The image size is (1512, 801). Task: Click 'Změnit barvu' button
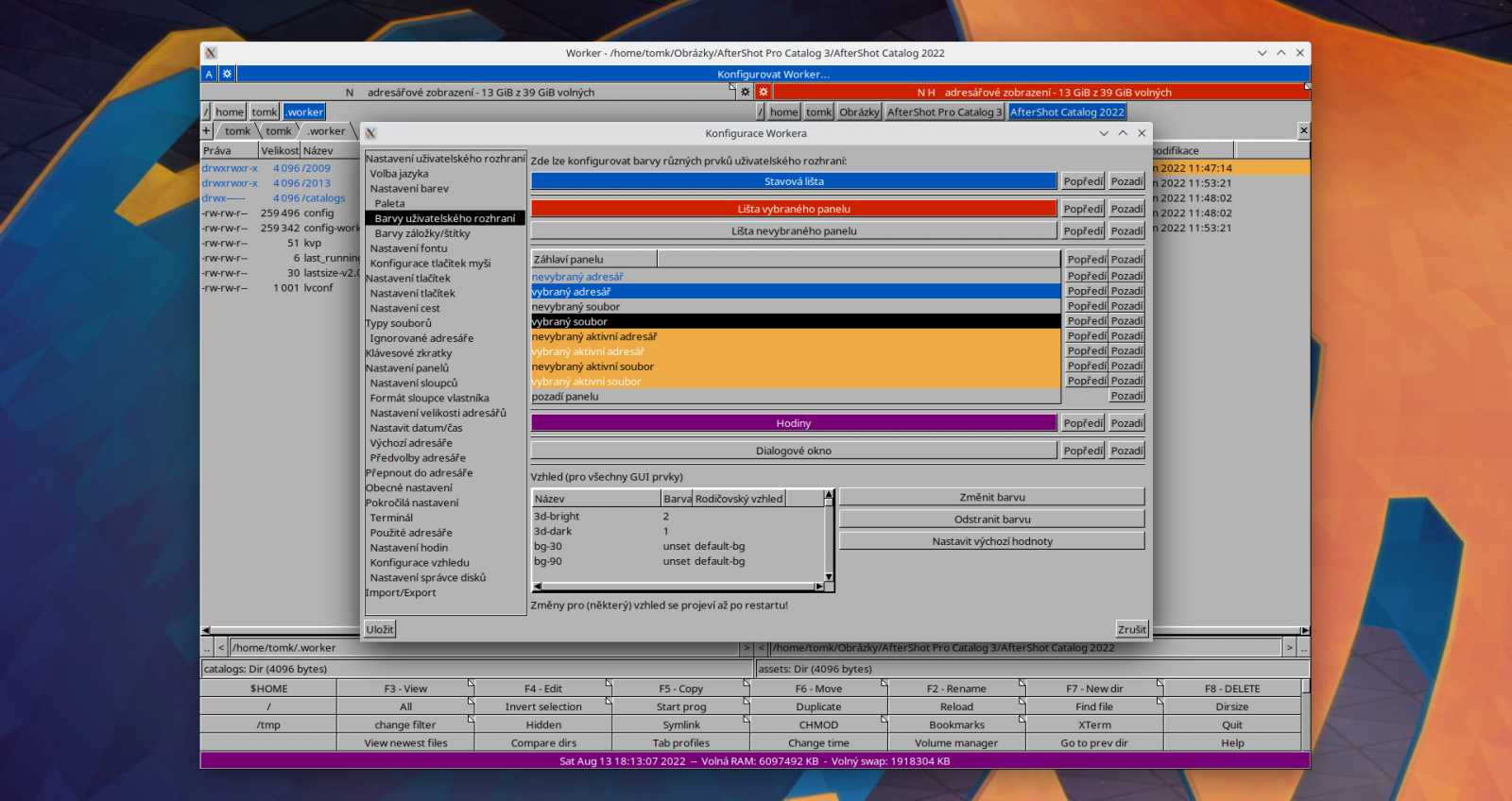992,497
